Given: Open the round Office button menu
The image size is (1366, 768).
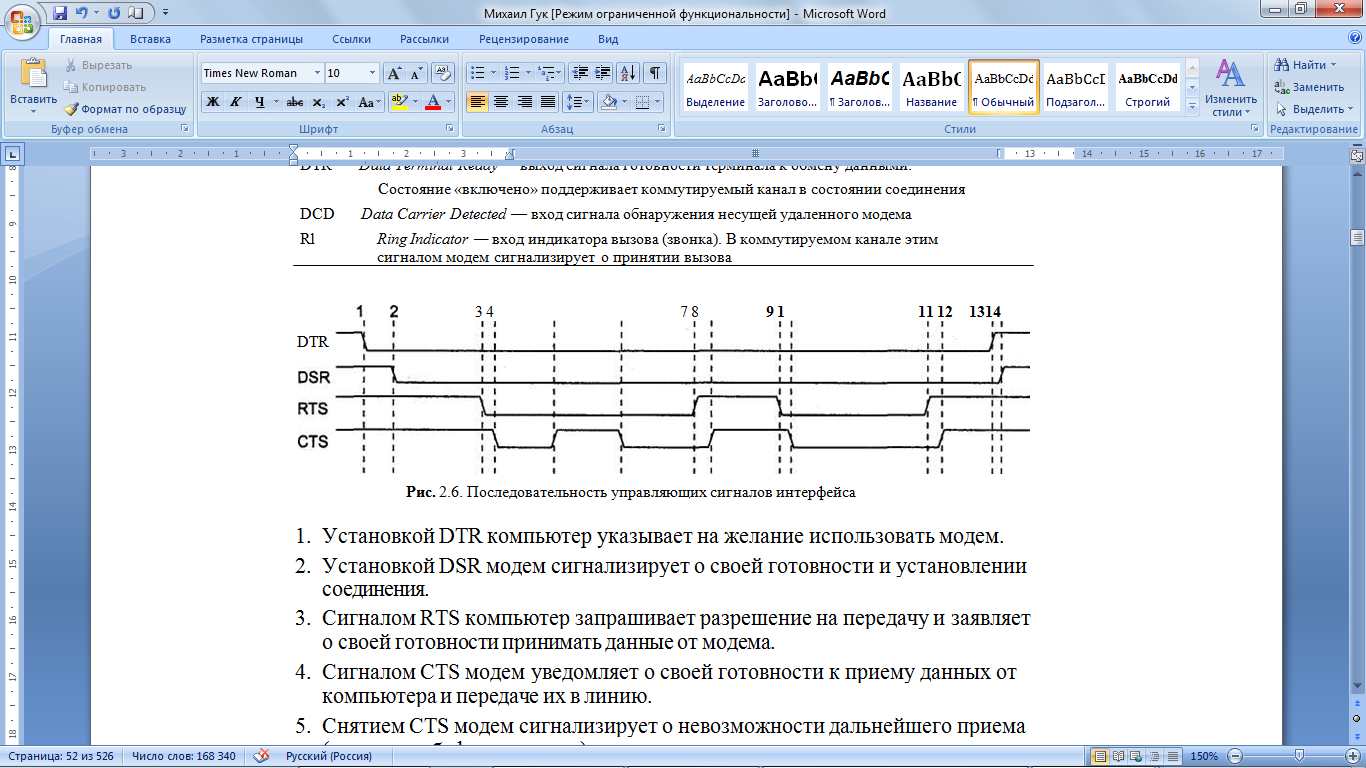Looking at the screenshot, I should [x=22, y=20].
